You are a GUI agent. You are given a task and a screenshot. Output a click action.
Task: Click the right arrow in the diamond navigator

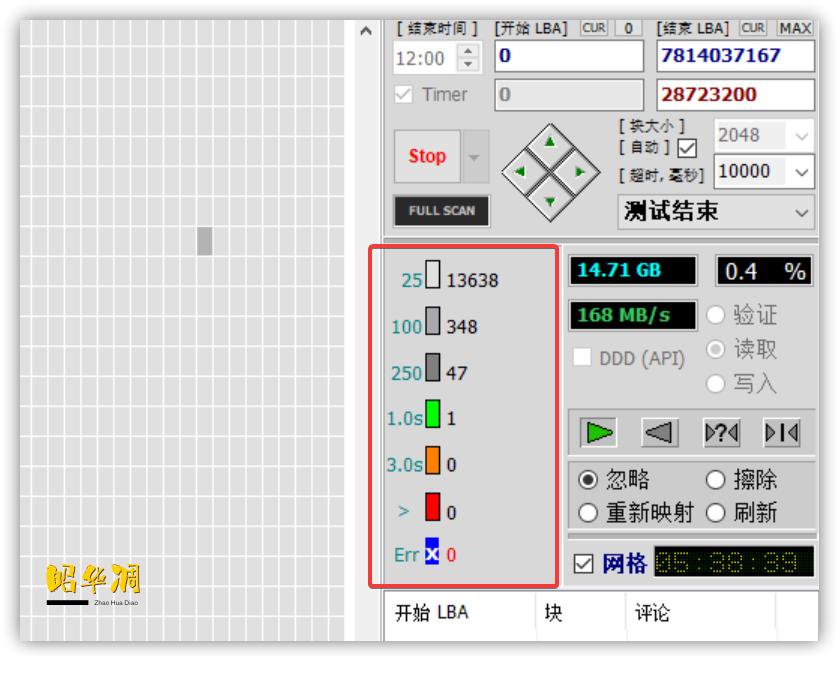coord(579,172)
